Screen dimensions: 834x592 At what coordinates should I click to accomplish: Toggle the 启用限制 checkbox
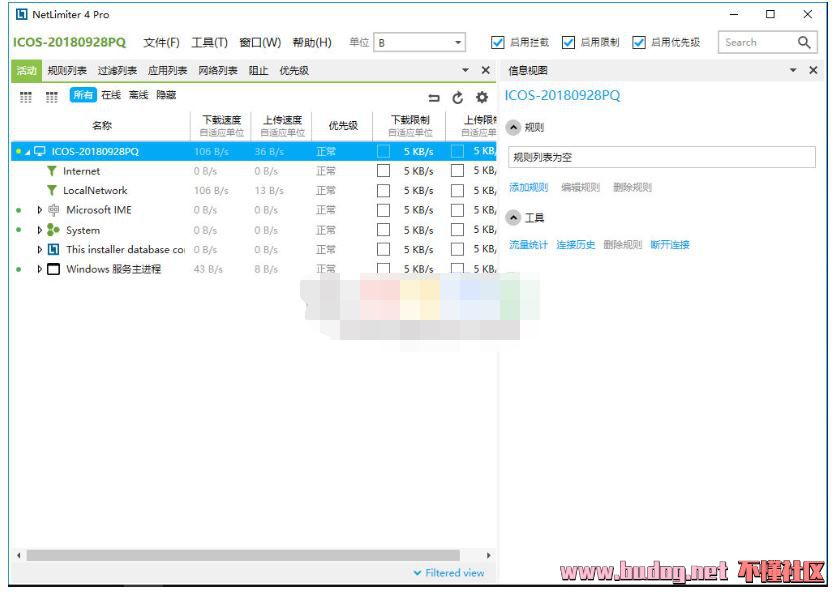pos(568,43)
